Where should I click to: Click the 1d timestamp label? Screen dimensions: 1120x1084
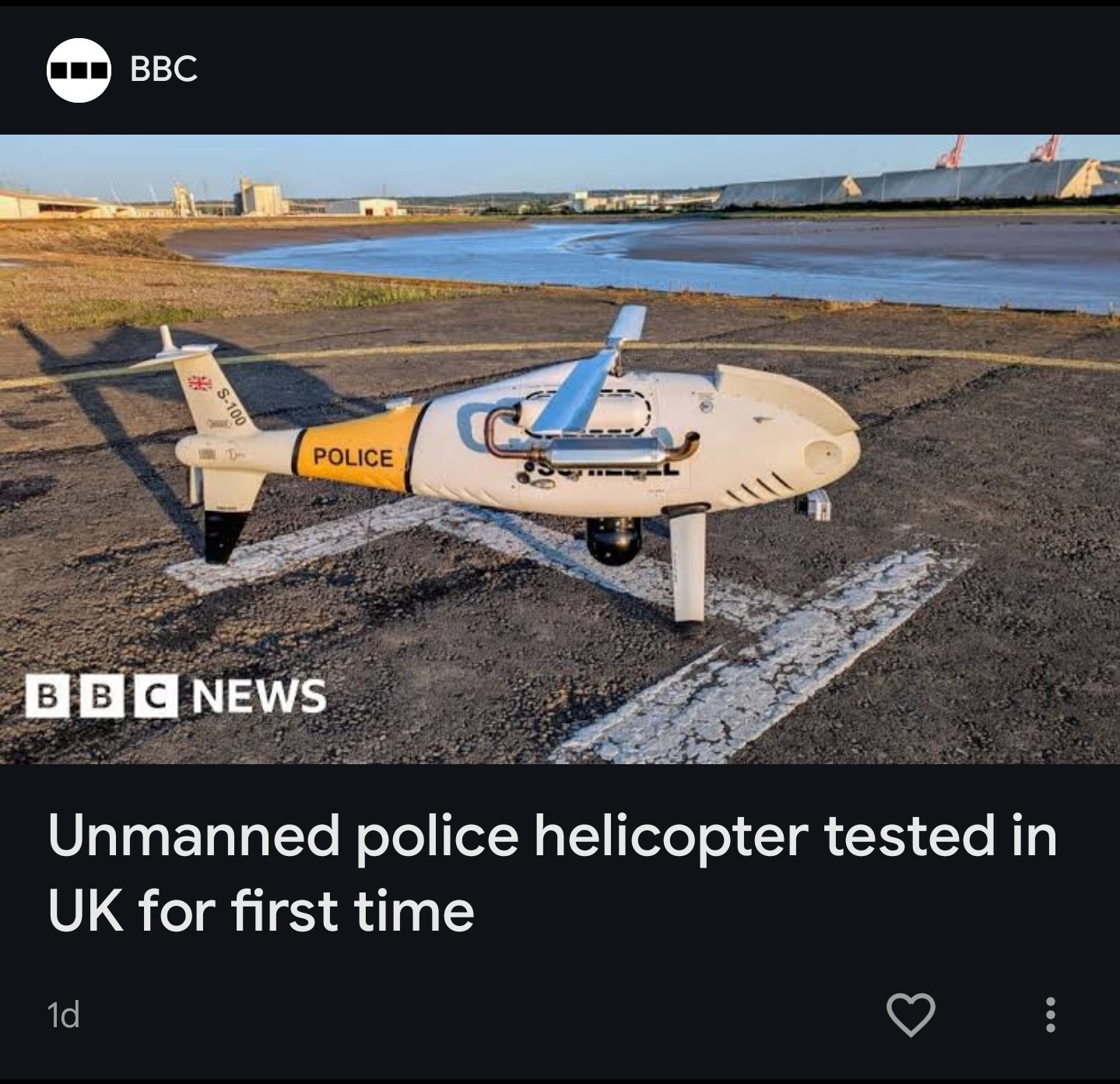point(64,1015)
